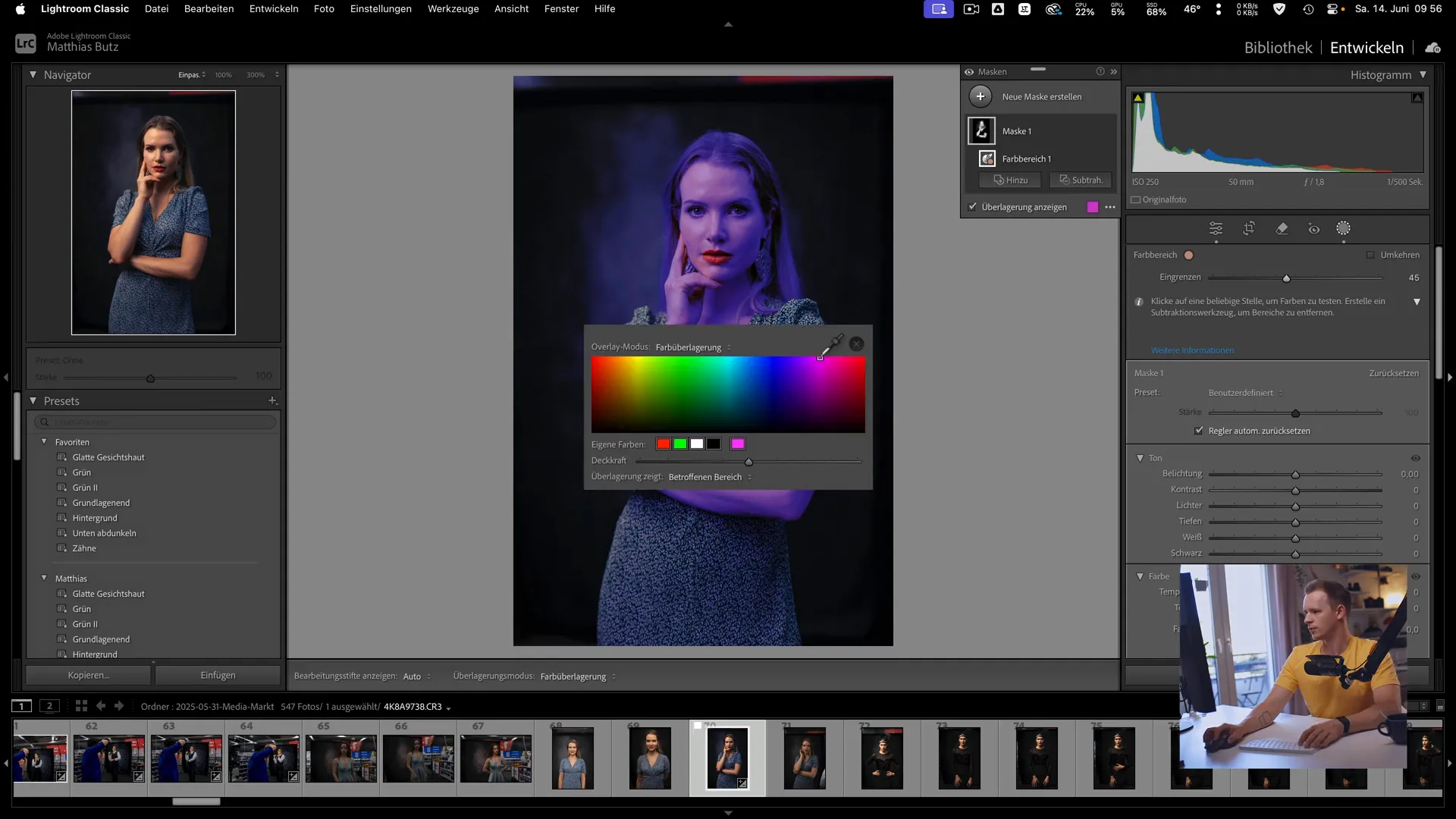Uncheck Regler autom. zurücksetzen
The height and width of the screenshot is (819, 1456).
(x=1199, y=431)
